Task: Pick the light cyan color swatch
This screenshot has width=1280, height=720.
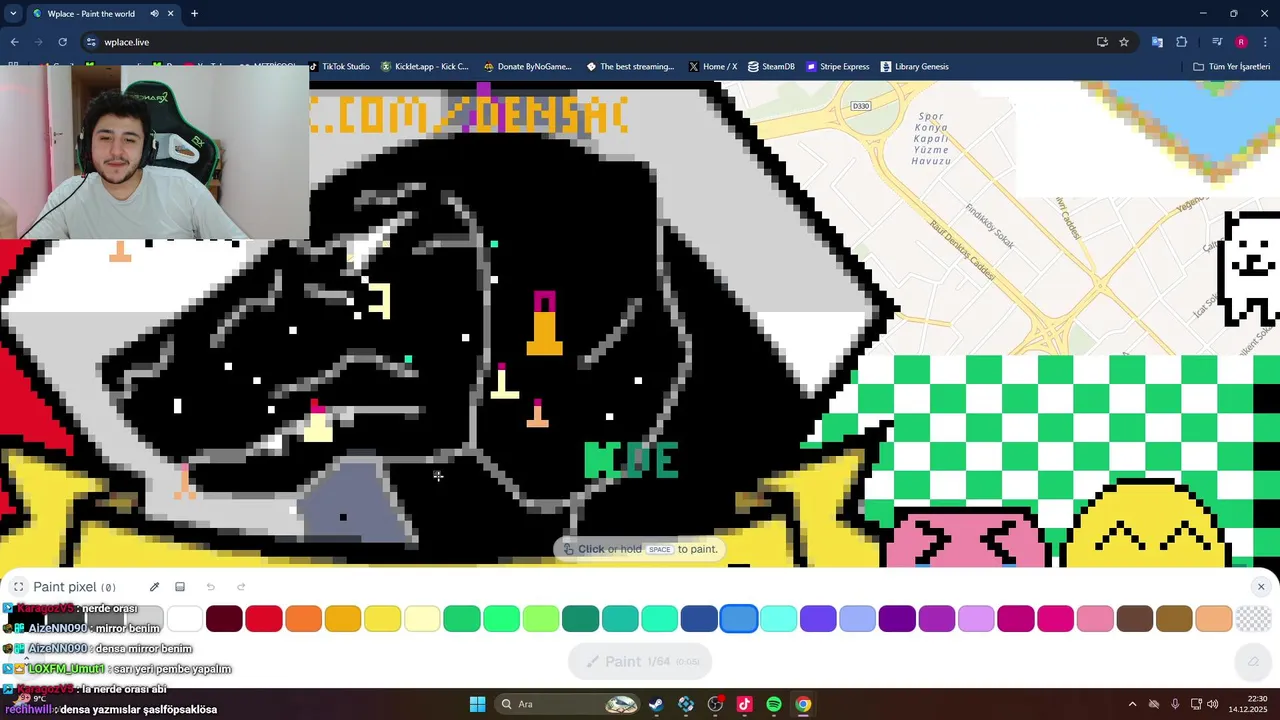Action: (x=778, y=619)
